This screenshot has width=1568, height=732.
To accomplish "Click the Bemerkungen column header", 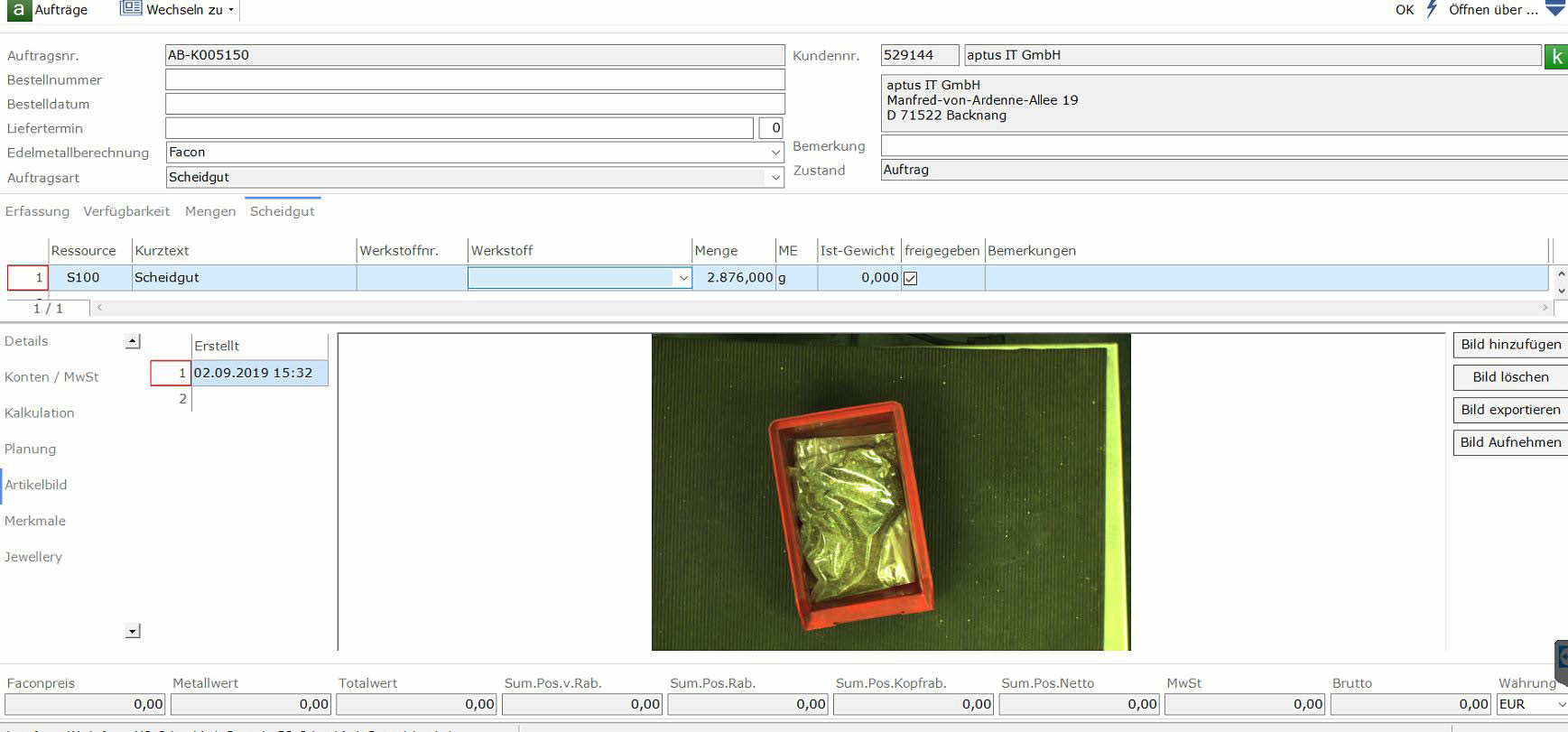I will (1266, 251).
